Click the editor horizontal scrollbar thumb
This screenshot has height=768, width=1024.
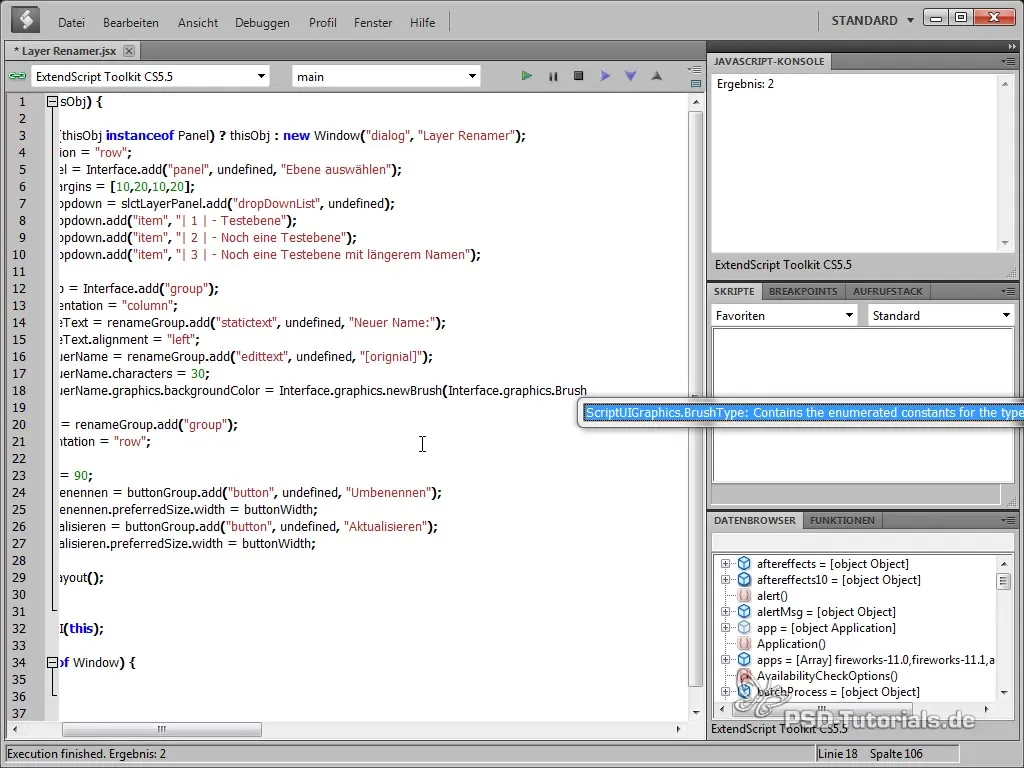point(162,729)
